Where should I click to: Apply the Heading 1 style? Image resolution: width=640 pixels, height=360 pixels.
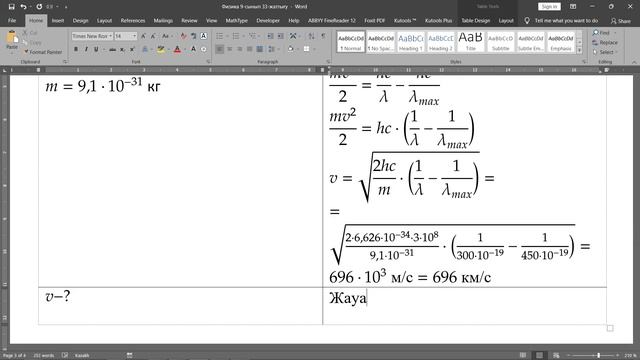pos(411,42)
